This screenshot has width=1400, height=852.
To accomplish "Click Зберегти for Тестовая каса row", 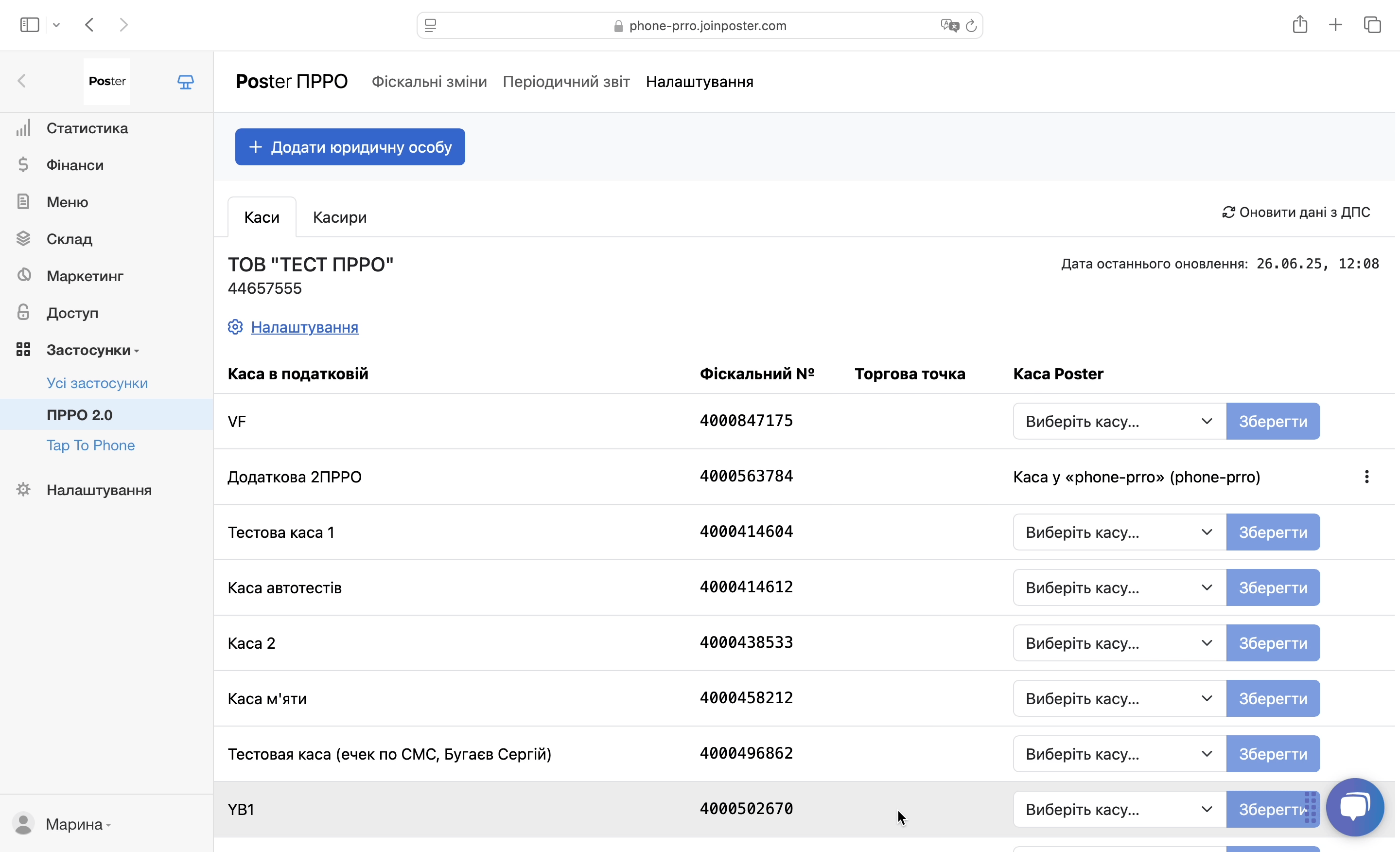I will (1273, 754).
